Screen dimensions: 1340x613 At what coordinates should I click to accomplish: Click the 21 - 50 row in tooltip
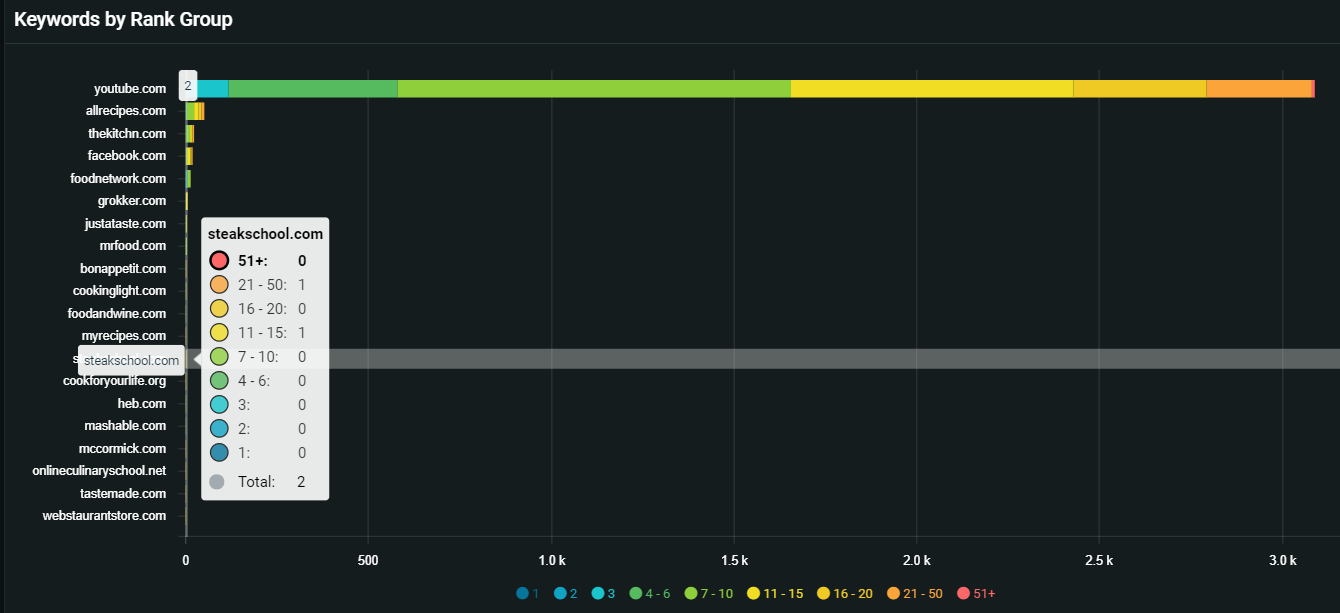tap(257, 285)
